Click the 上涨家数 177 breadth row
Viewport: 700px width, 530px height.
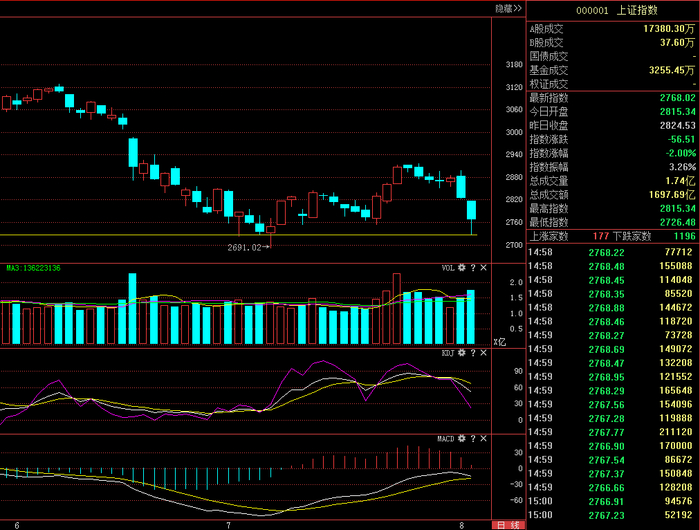pyautogui.click(x=612, y=236)
